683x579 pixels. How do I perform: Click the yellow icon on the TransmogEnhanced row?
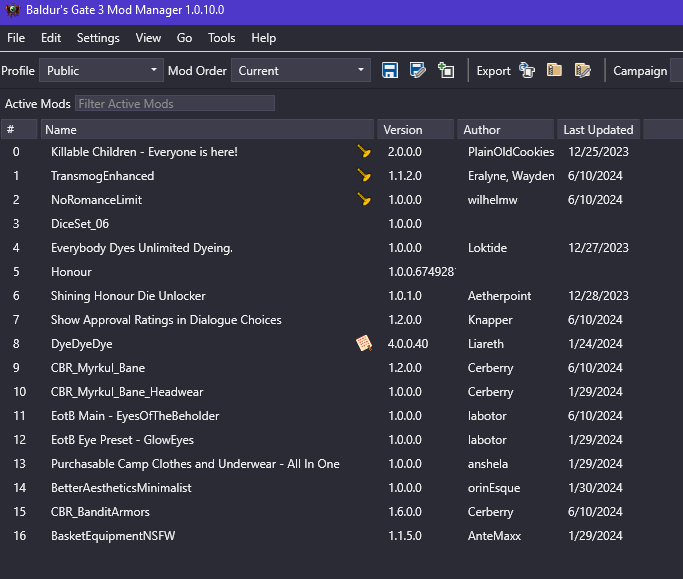364,175
